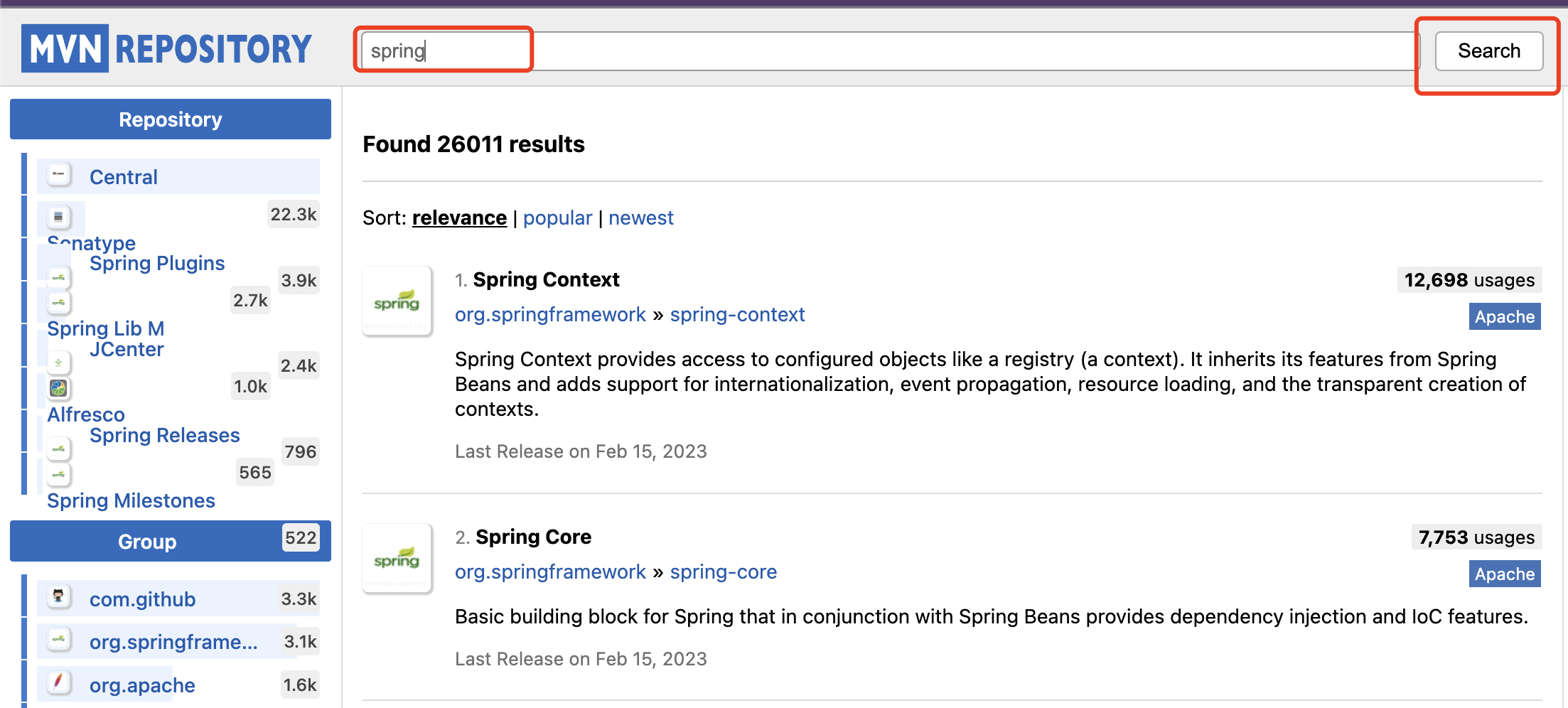
Task: Sort results by relevance
Action: pyautogui.click(x=459, y=218)
